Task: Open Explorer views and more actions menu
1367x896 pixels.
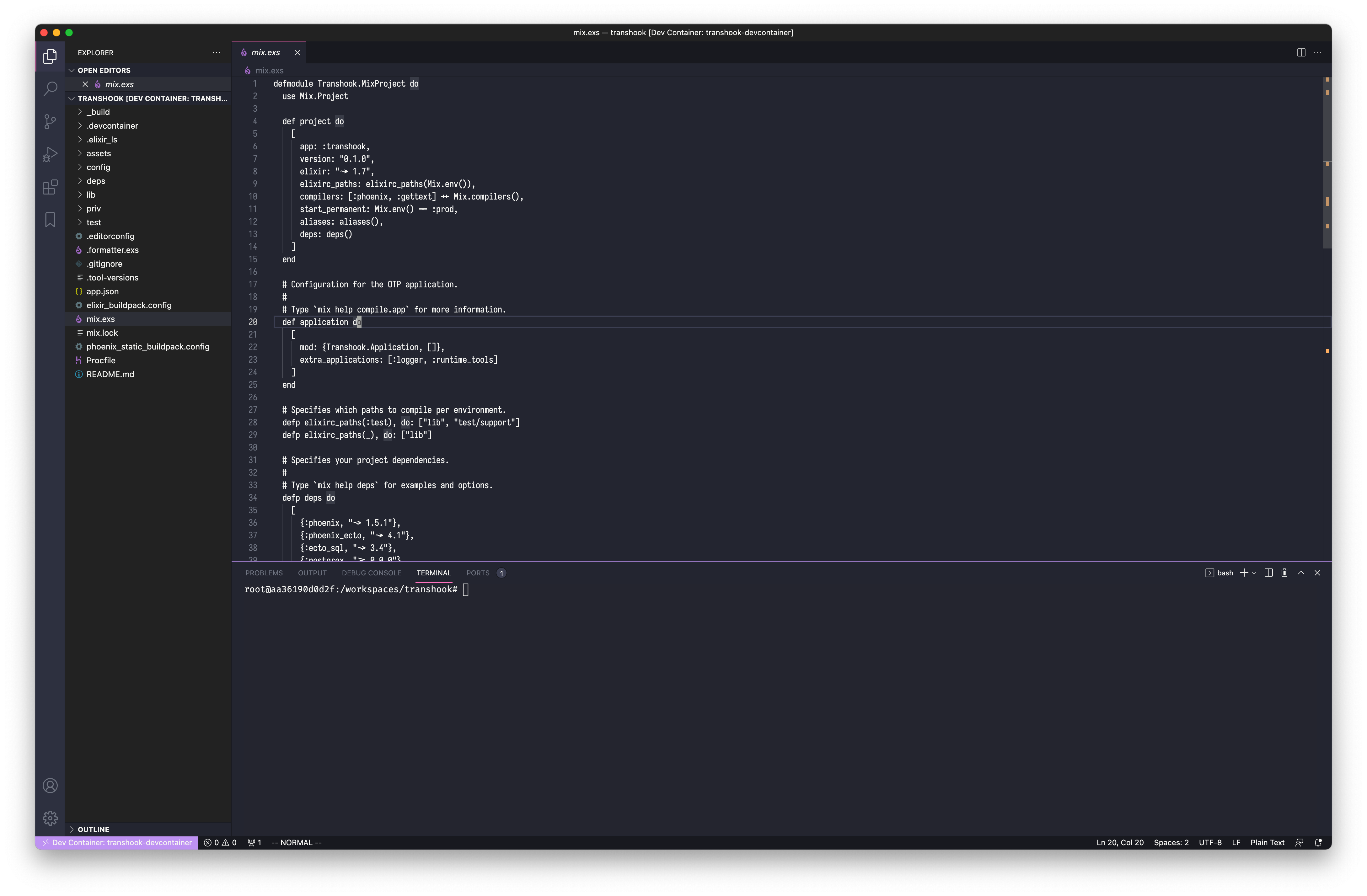Action: pyautogui.click(x=217, y=53)
